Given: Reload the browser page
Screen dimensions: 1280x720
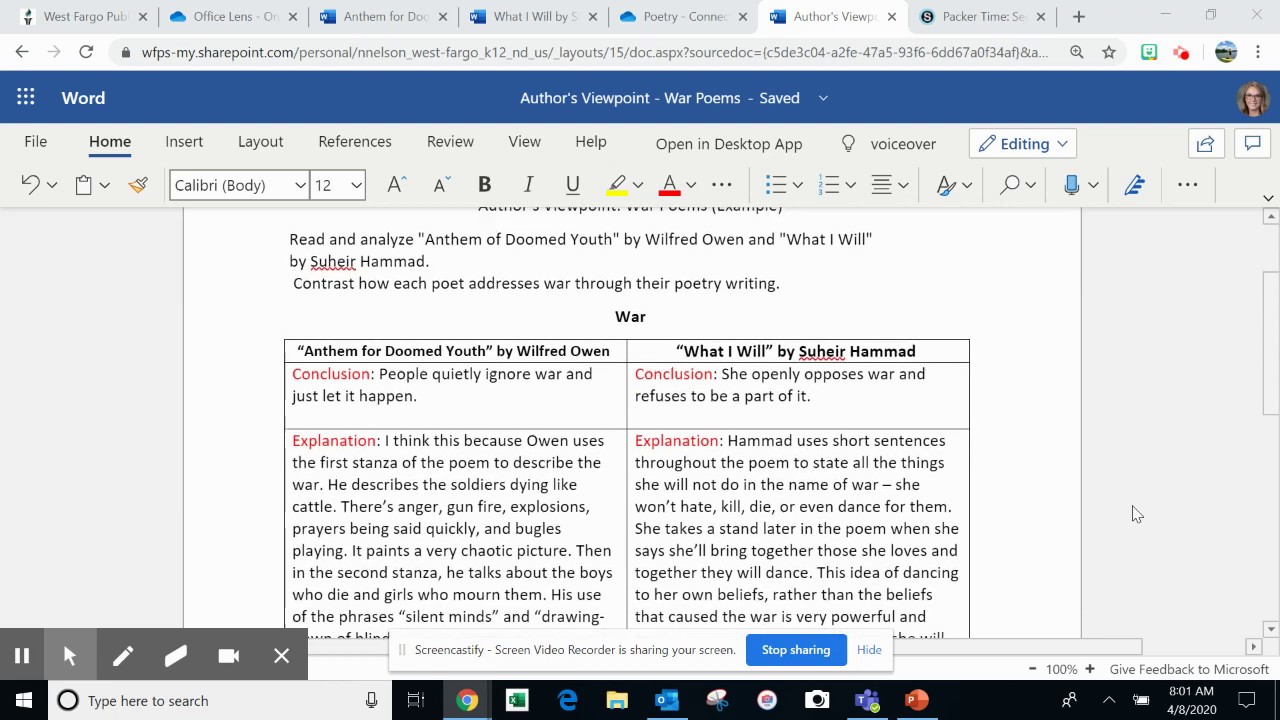Looking at the screenshot, I should coord(86,52).
